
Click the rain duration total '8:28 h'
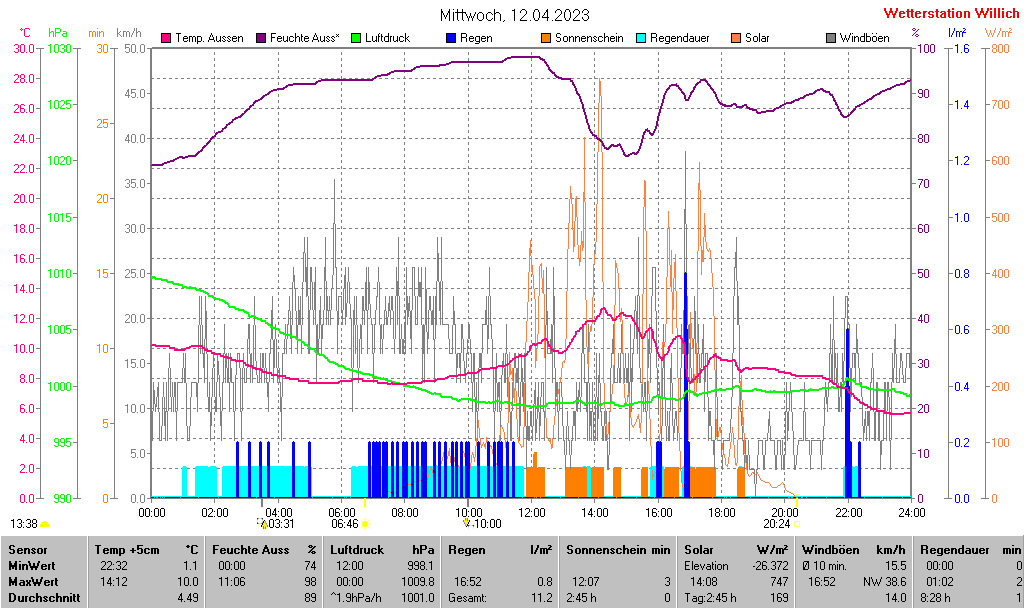coord(935,597)
